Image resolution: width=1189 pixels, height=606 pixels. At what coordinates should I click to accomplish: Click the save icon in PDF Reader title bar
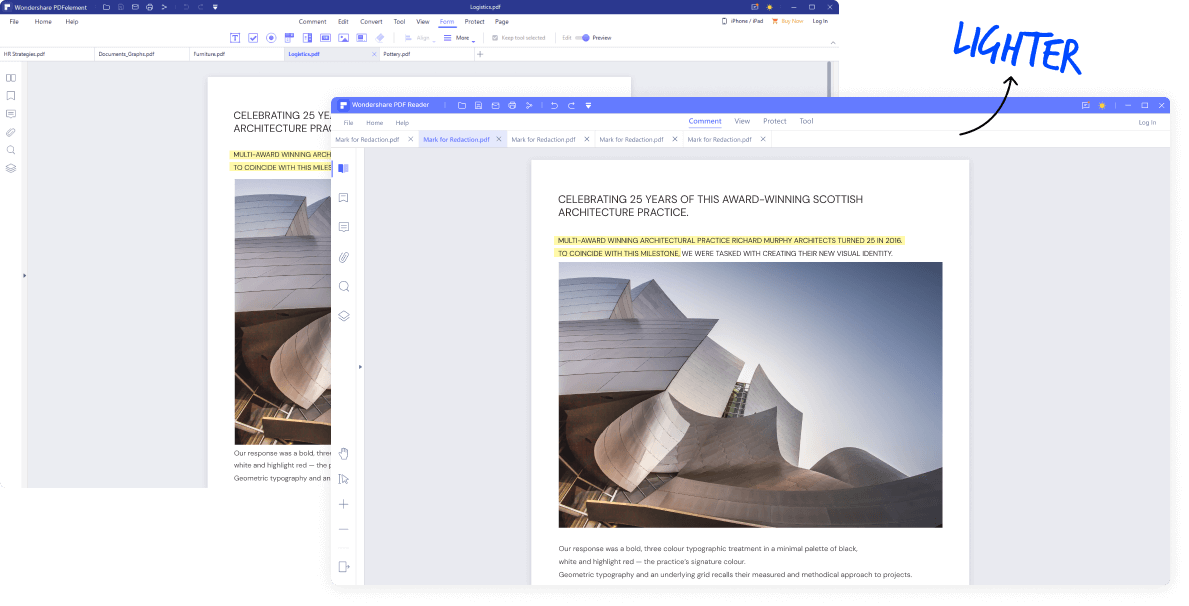(x=478, y=105)
